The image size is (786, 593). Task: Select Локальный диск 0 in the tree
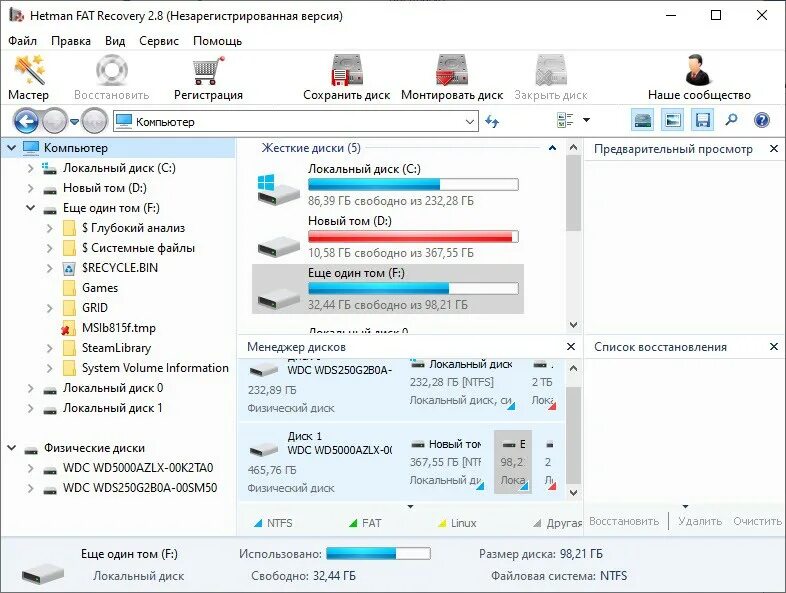(113, 388)
